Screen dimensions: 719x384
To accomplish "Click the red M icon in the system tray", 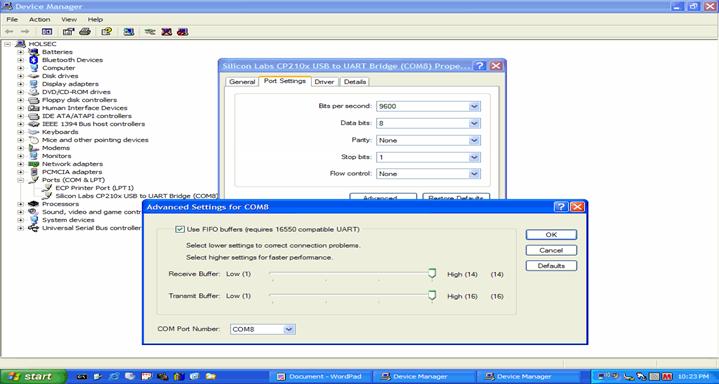I will pyautogui.click(x=667, y=377).
